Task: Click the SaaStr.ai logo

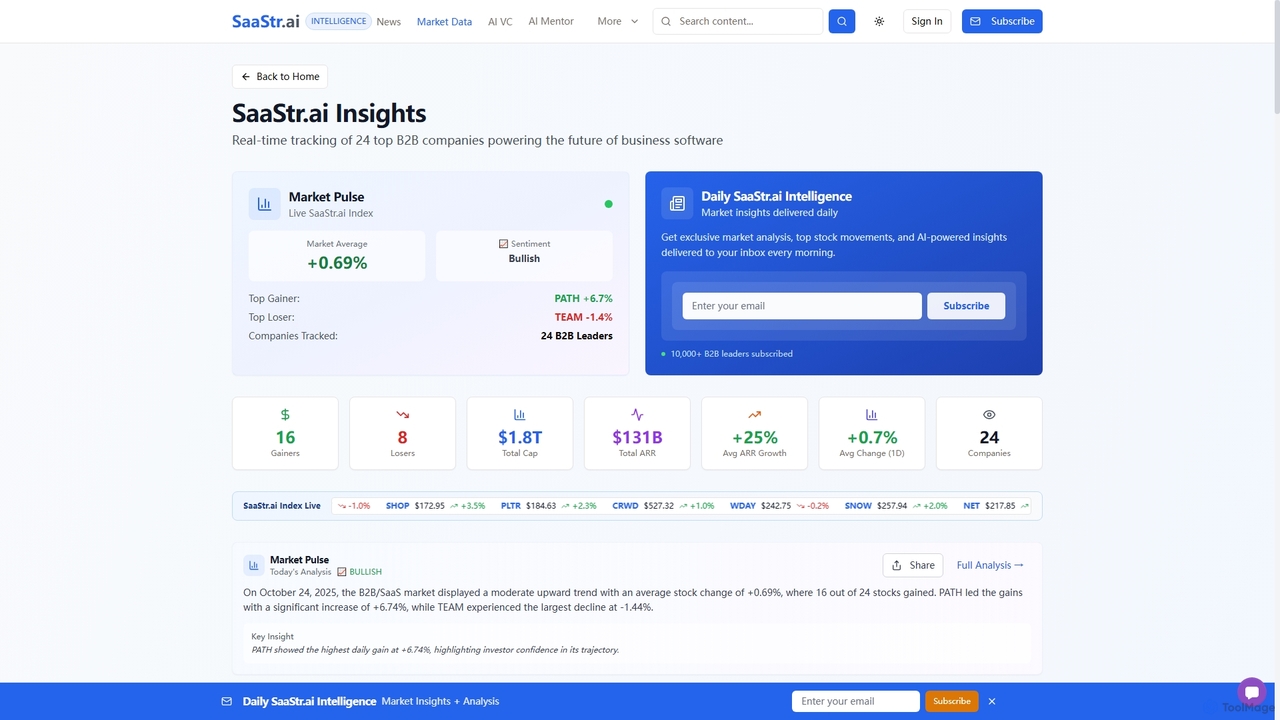Action: click(266, 21)
